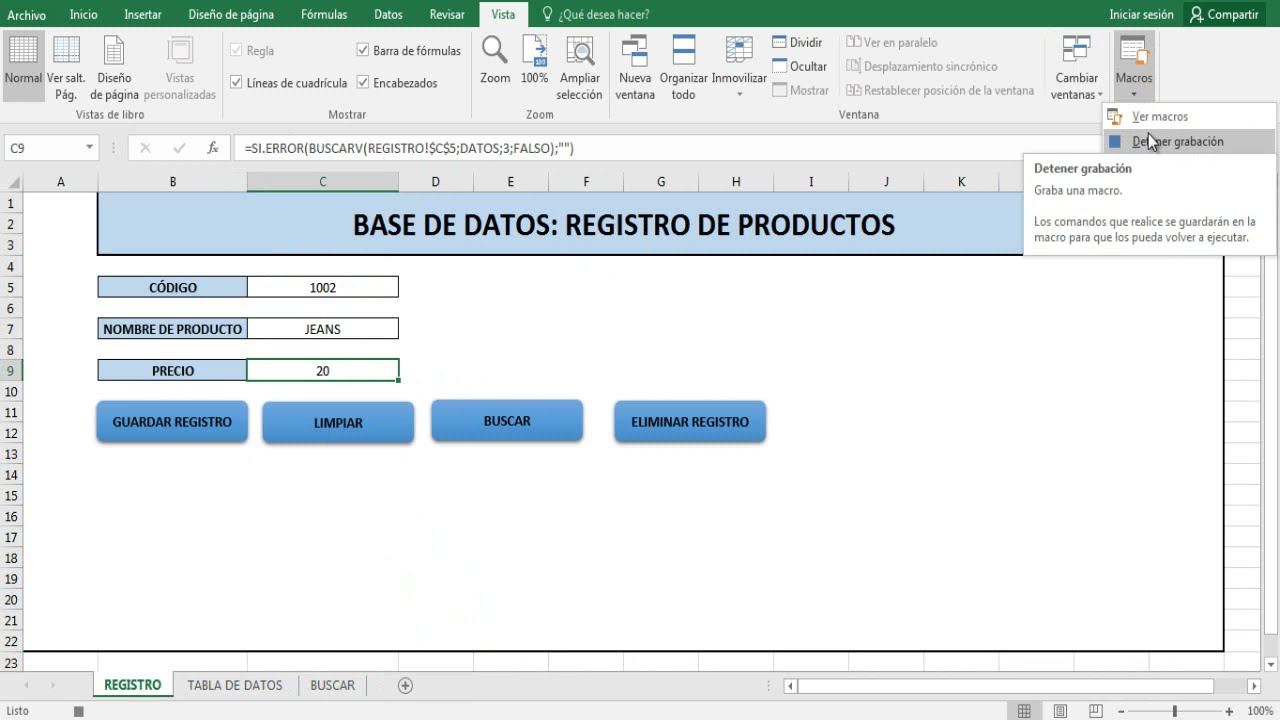Screen dimensions: 1280x720
Task: Expand the Inmovilizar dropdown arrow
Action: [x=739, y=95]
